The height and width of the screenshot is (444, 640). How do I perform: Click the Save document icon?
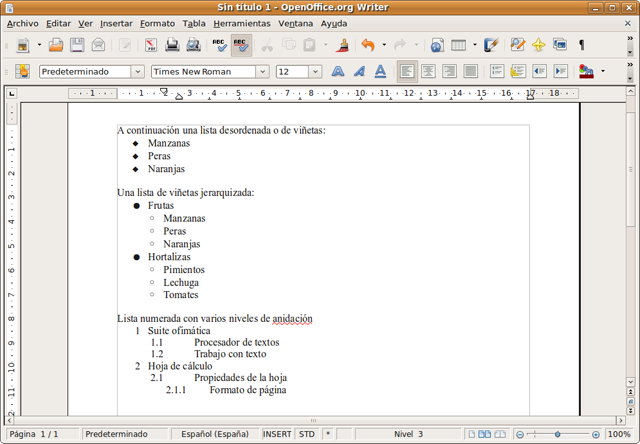(x=77, y=45)
